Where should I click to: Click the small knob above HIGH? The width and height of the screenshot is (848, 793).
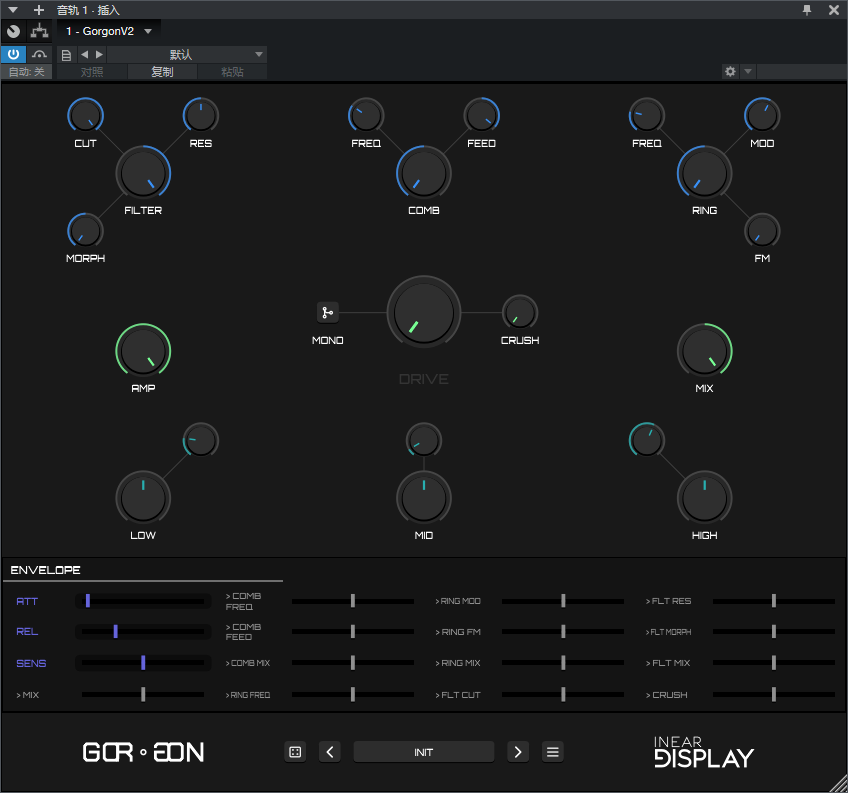[x=647, y=440]
